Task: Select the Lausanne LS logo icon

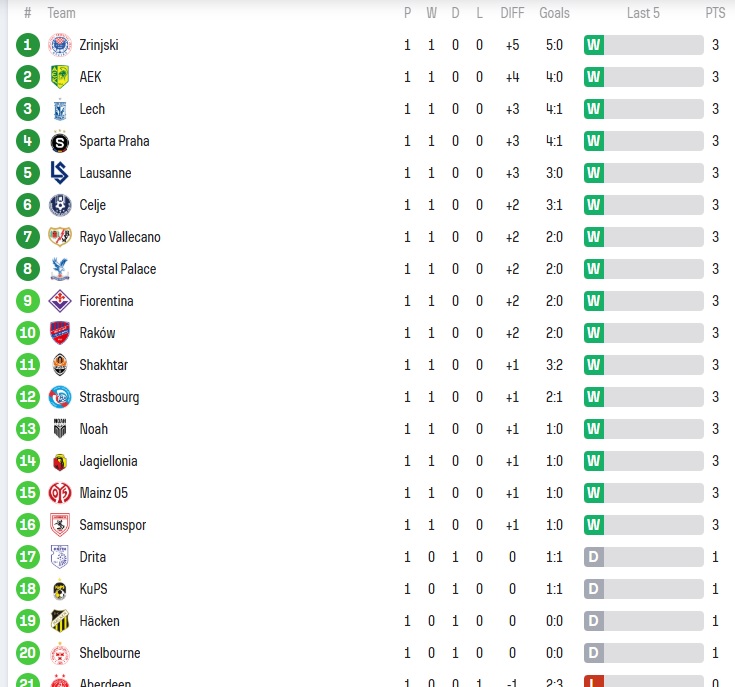Action: coord(60,173)
